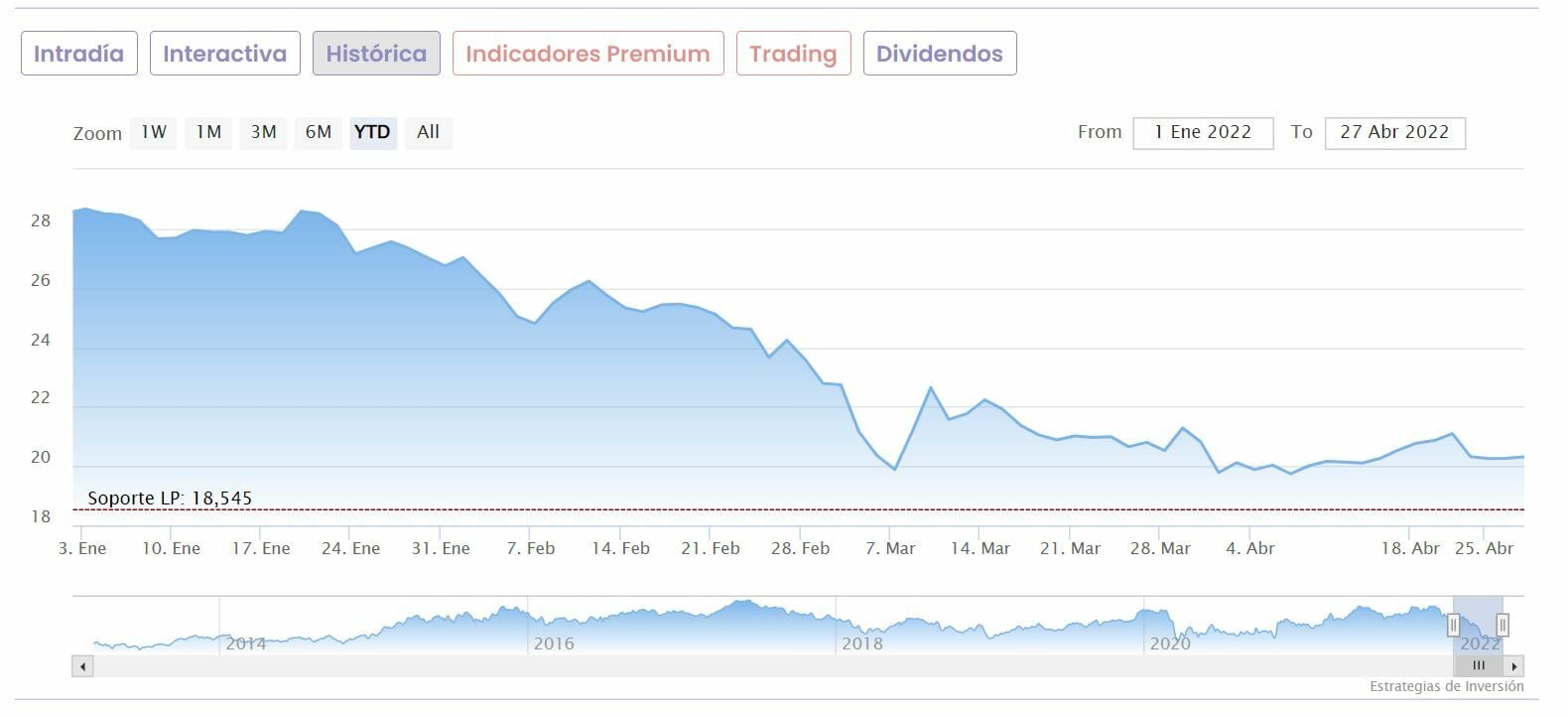Image resolution: width=1568 pixels, height=717 pixels.
Task: Choose the 3M zoom range
Action: click(263, 132)
